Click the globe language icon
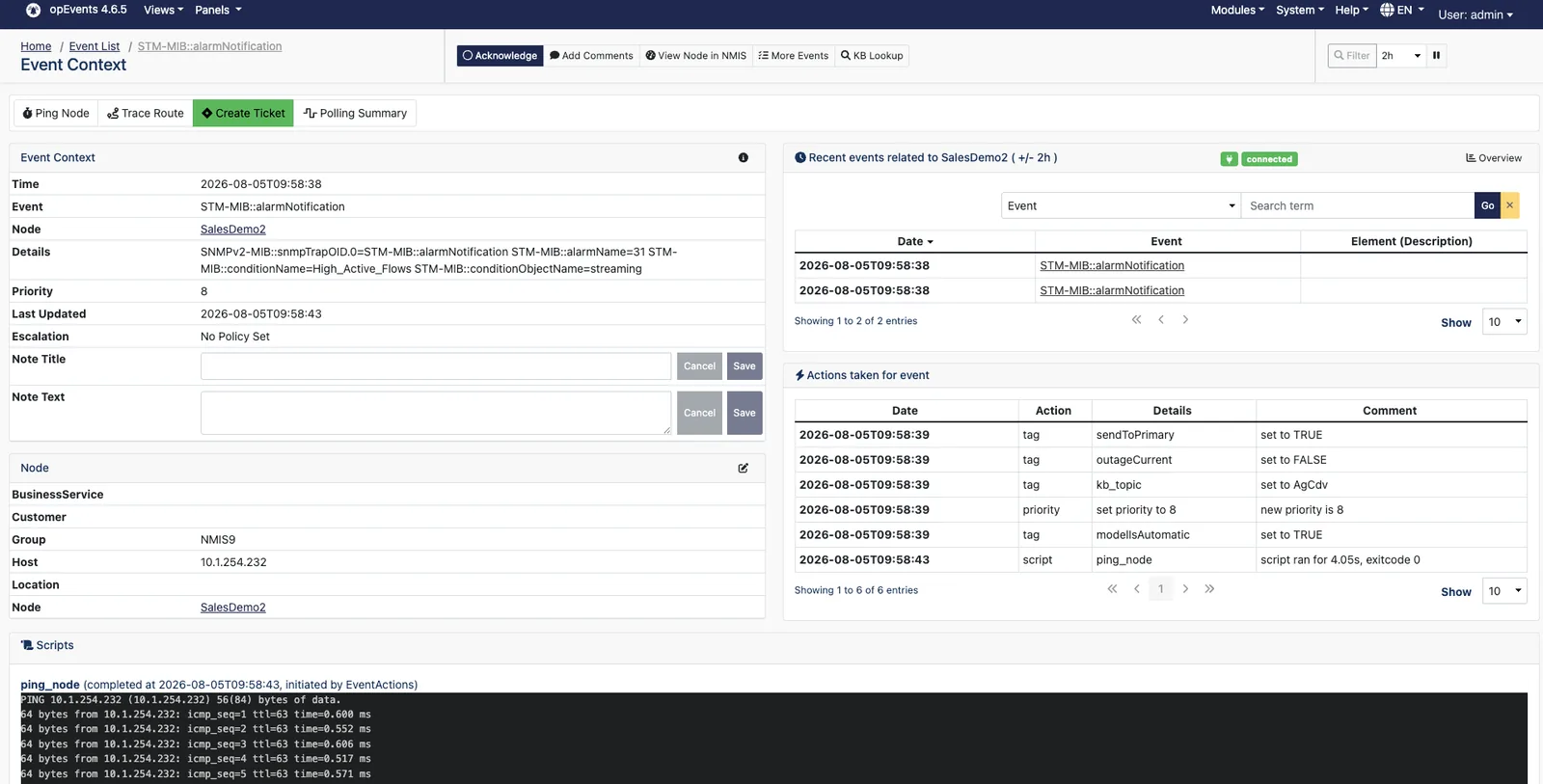The width and height of the screenshot is (1543, 784). click(x=1387, y=10)
